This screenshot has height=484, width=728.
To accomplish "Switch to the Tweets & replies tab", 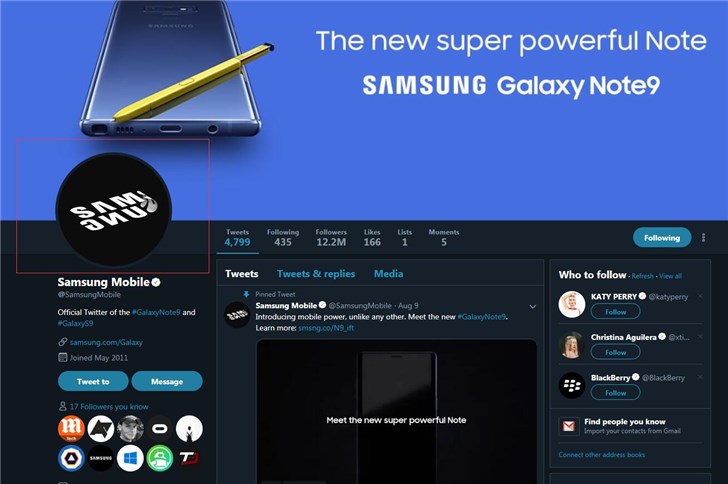I will click(x=316, y=274).
